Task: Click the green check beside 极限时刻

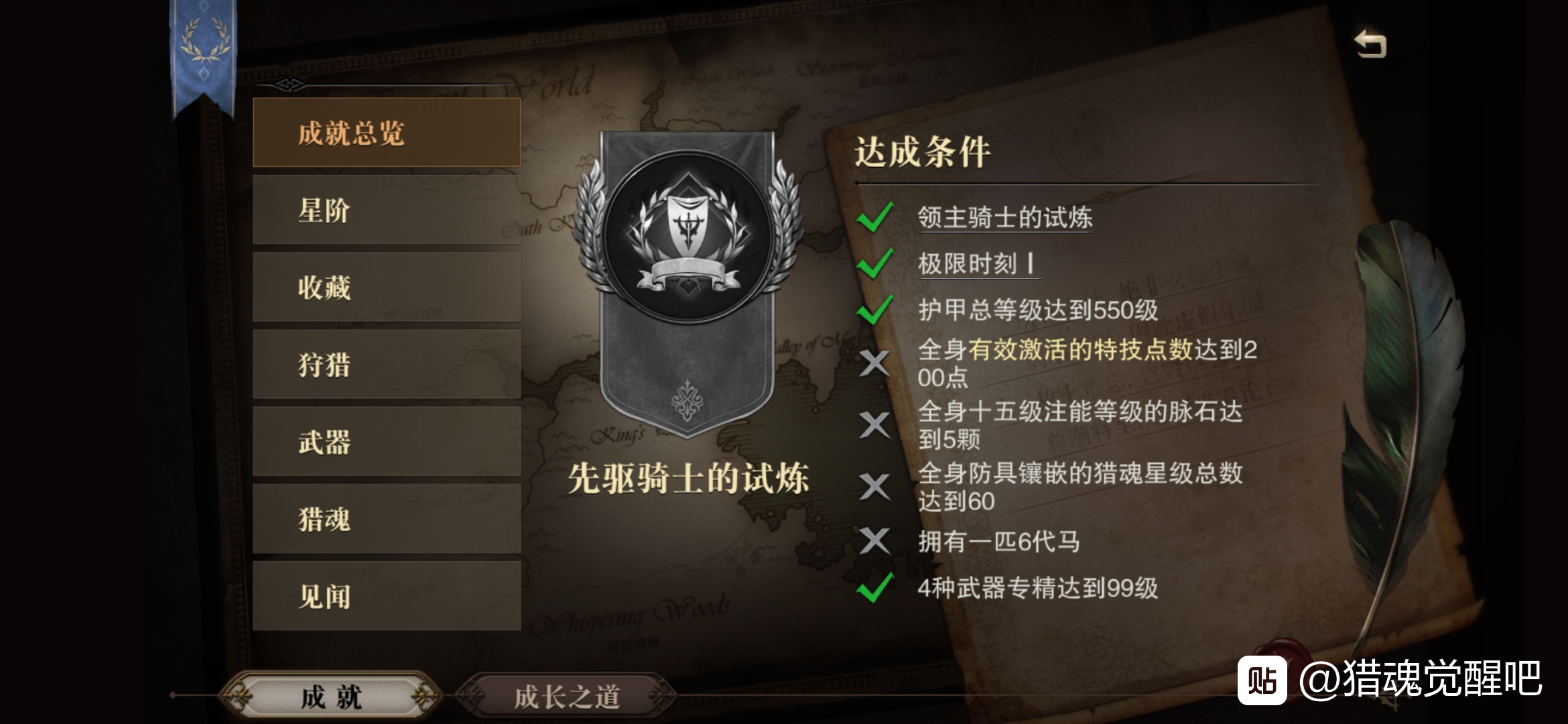Action: click(874, 263)
